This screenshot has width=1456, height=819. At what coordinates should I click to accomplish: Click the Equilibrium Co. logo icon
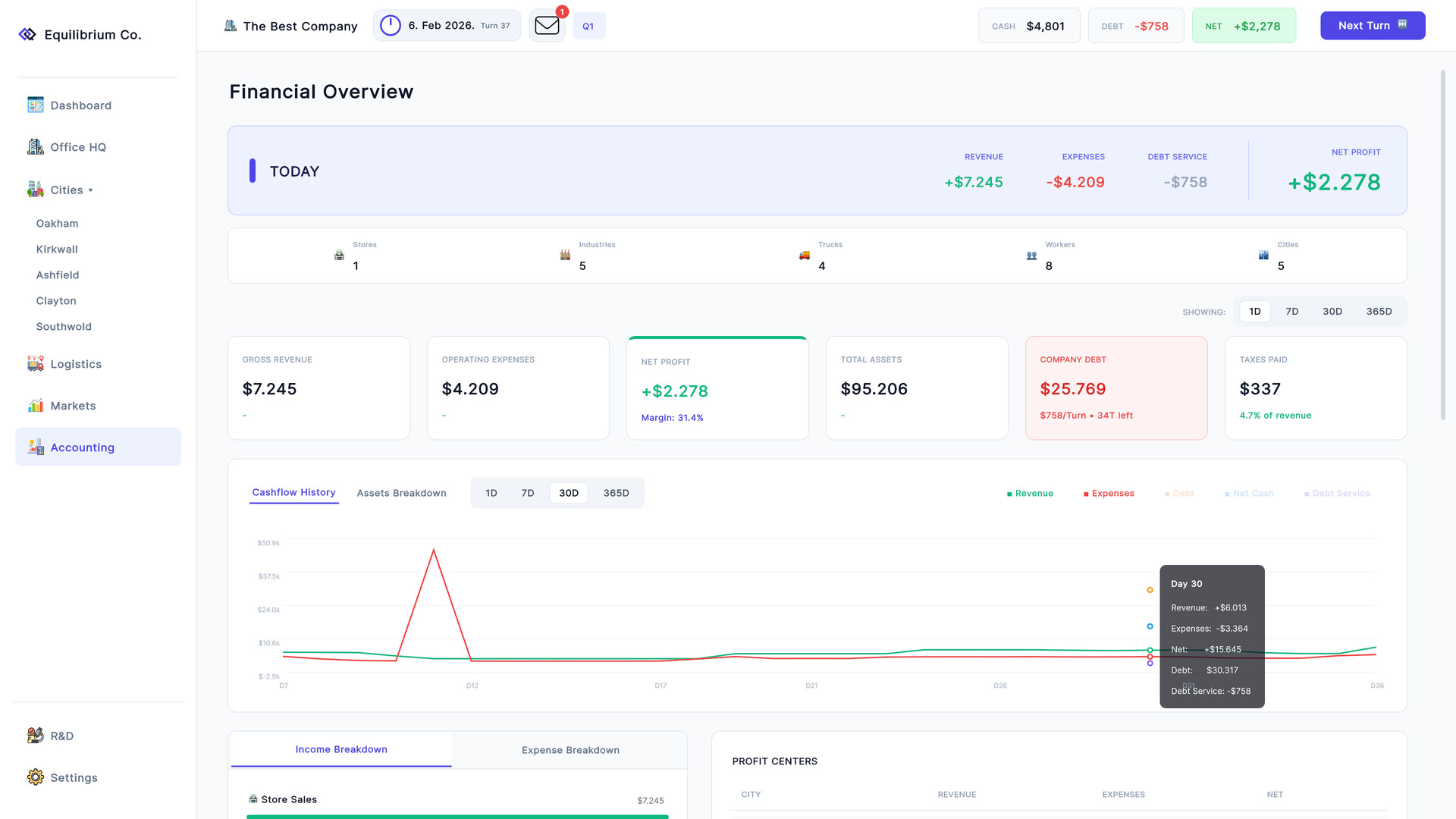pos(27,34)
